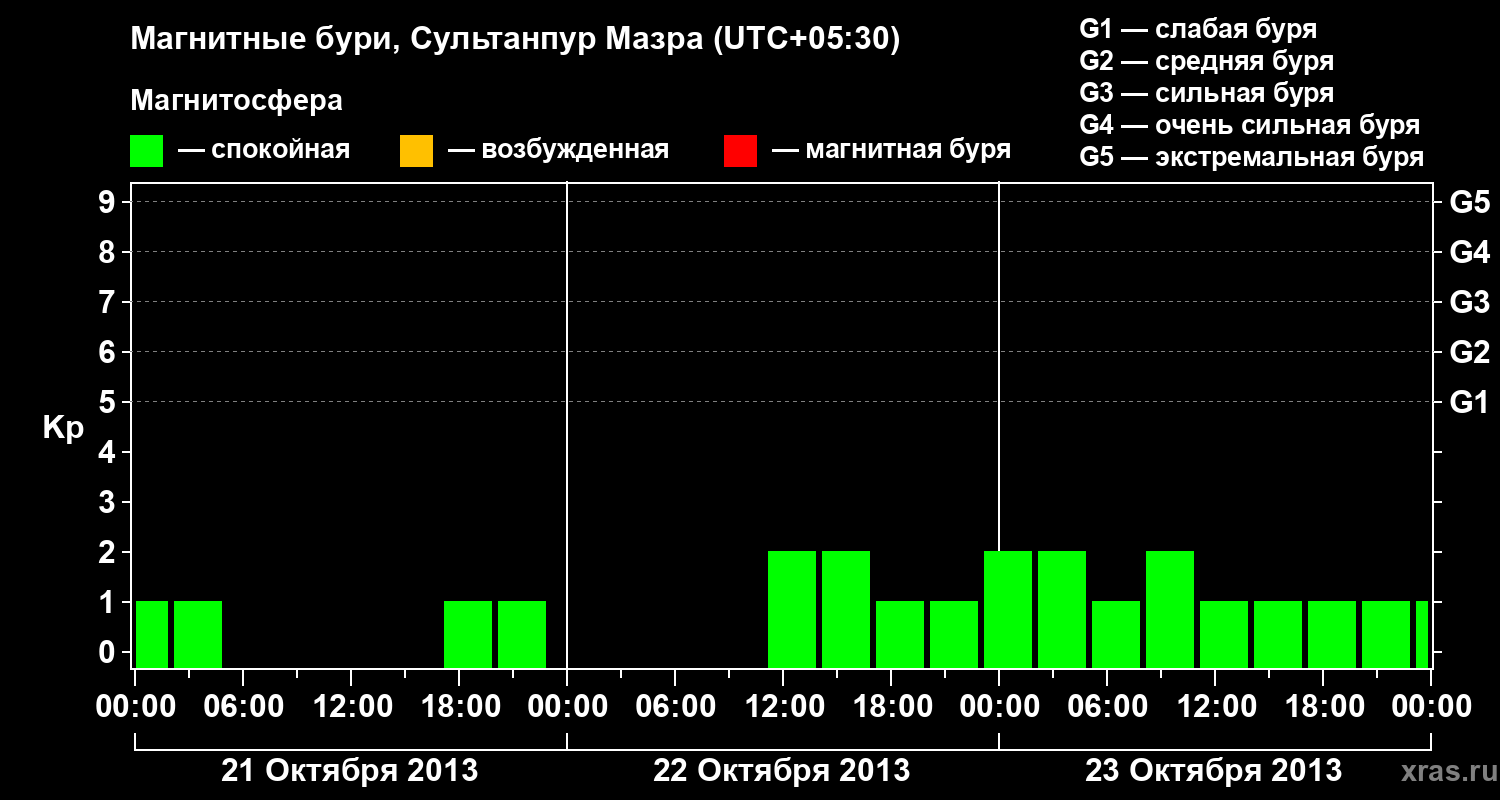Click 'G1 — слабая буря' legend line

(1198, 28)
